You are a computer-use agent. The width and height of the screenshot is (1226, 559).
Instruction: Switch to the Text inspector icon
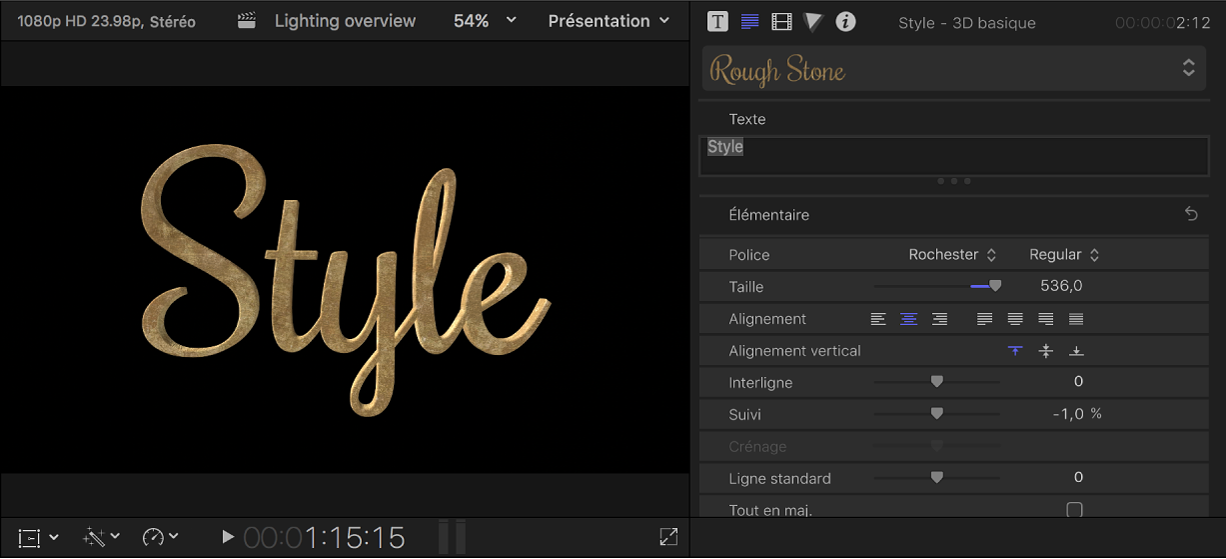(x=749, y=21)
